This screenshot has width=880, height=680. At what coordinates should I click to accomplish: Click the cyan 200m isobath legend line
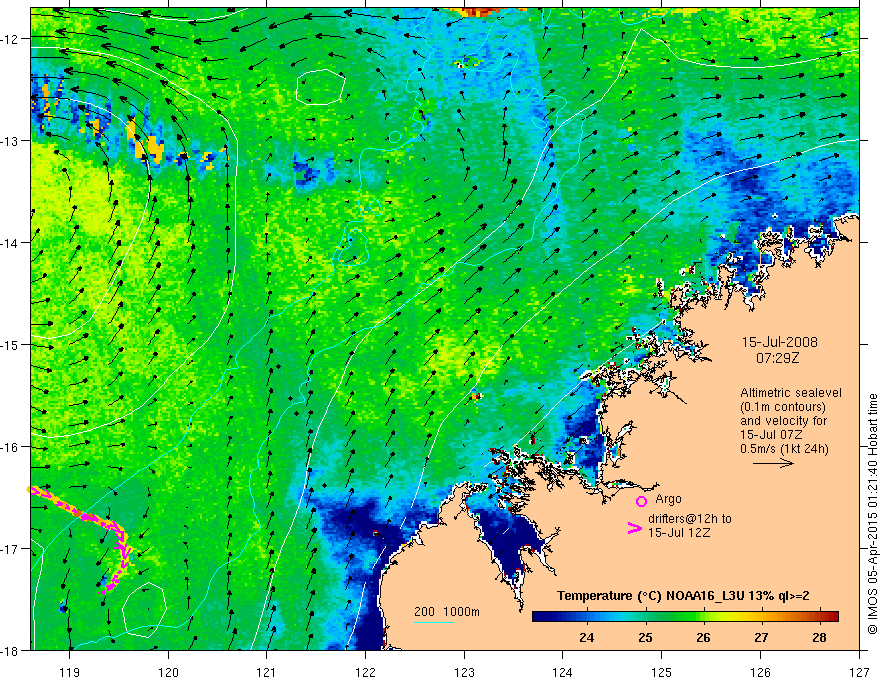[x=434, y=622]
